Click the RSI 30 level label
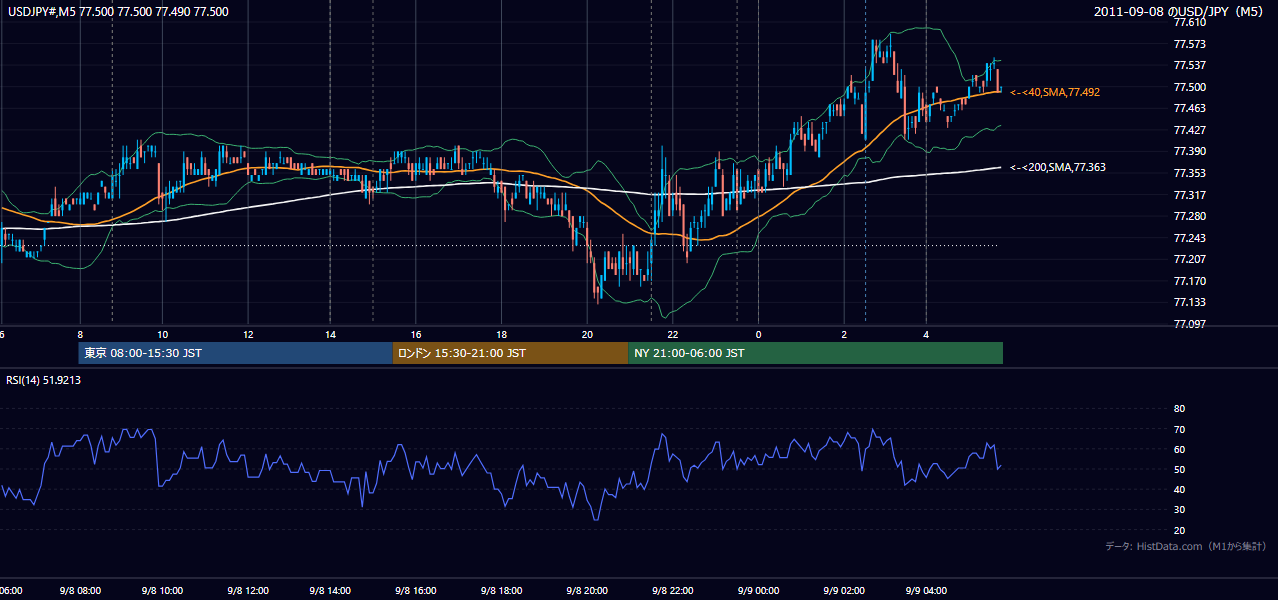Screen dimensions: 1278x600 [x=1179, y=510]
